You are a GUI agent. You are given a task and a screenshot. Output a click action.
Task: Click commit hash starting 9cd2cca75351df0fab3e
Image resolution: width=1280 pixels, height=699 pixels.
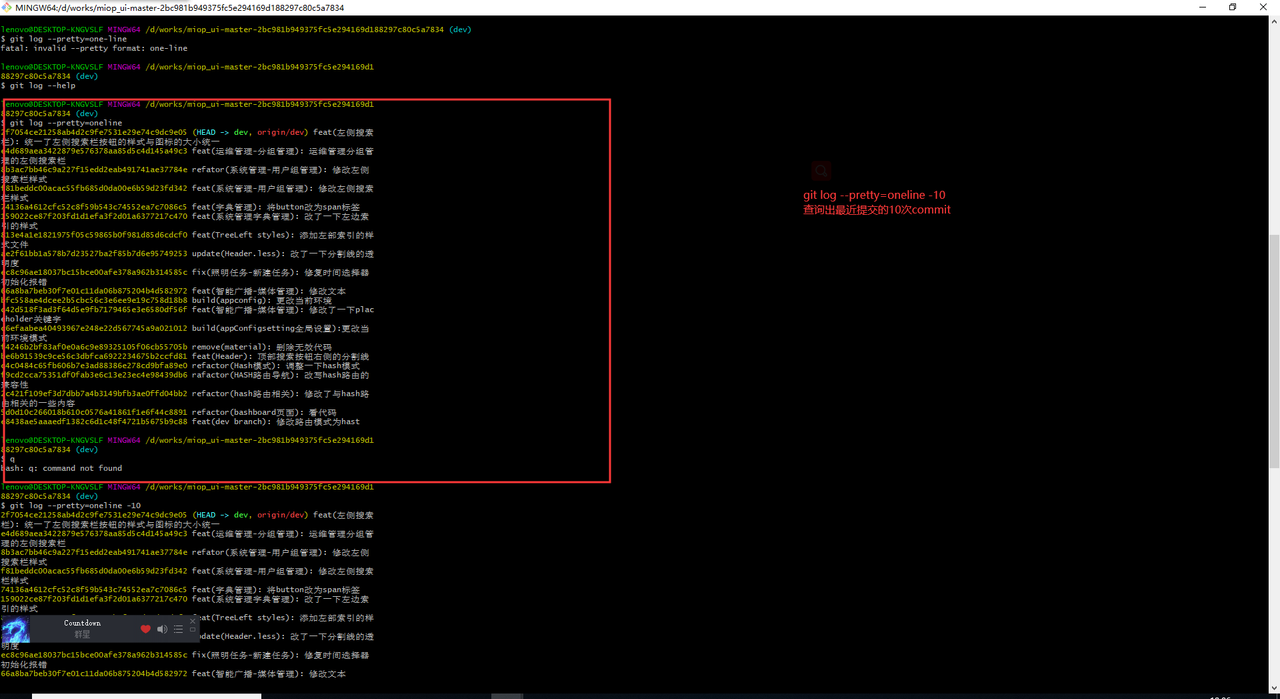[94, 375]
